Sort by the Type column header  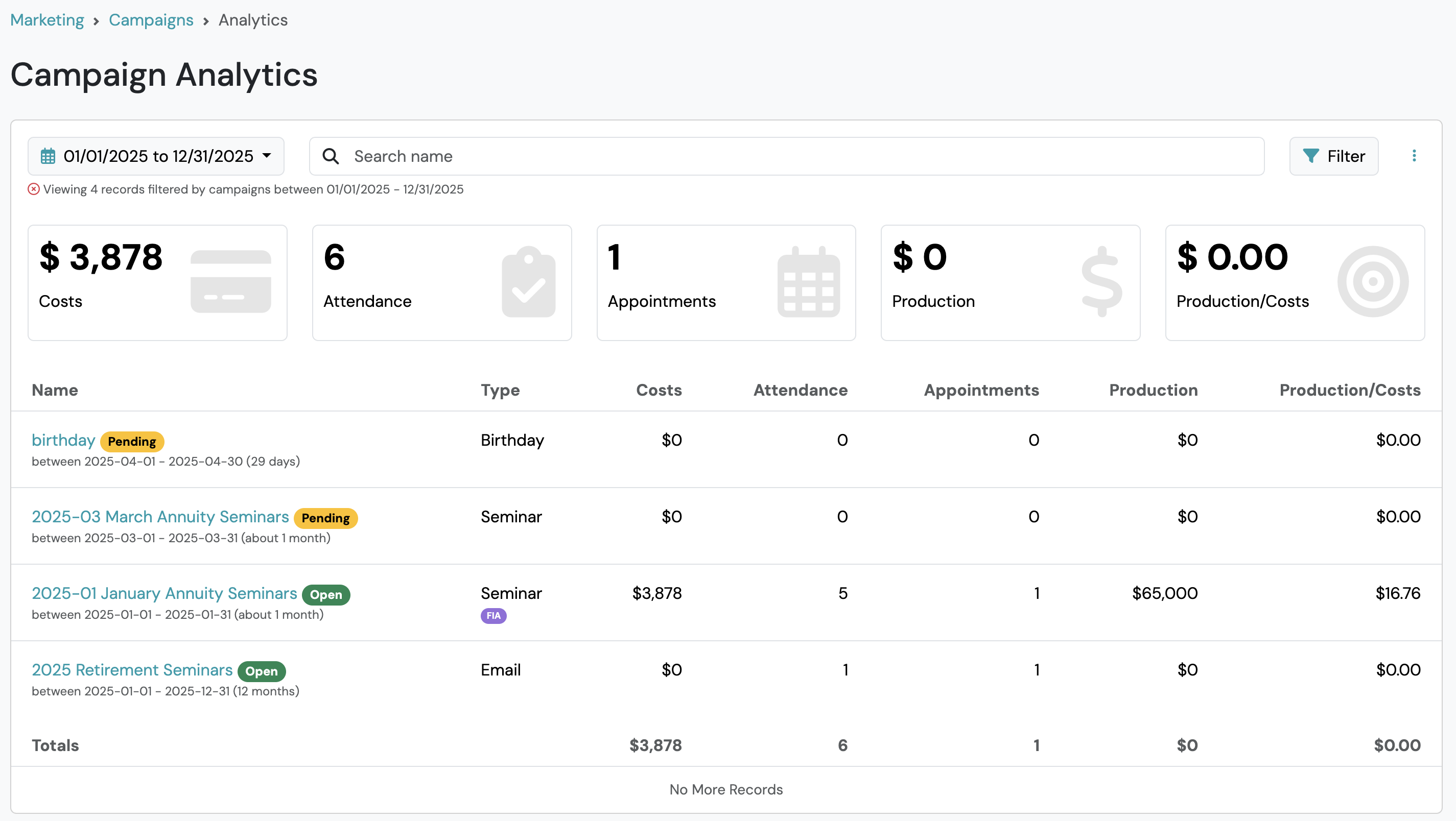[x=500, y=390]
